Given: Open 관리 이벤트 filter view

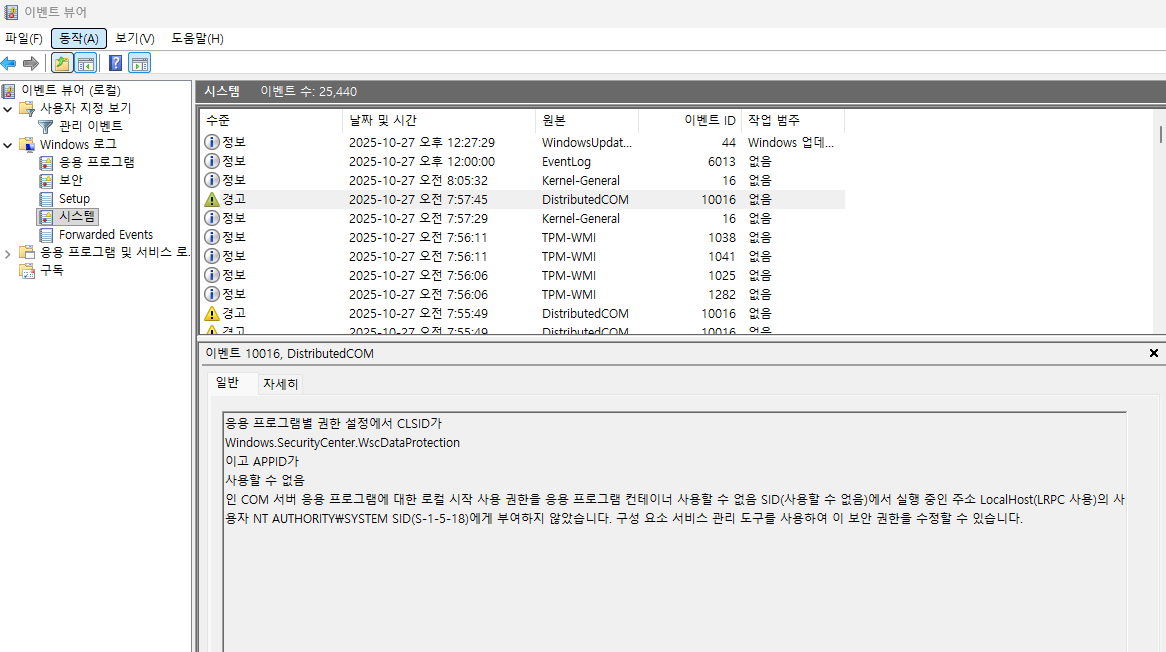Looking at the screenshot, I should pyautogui.click(x=91, y=126).
